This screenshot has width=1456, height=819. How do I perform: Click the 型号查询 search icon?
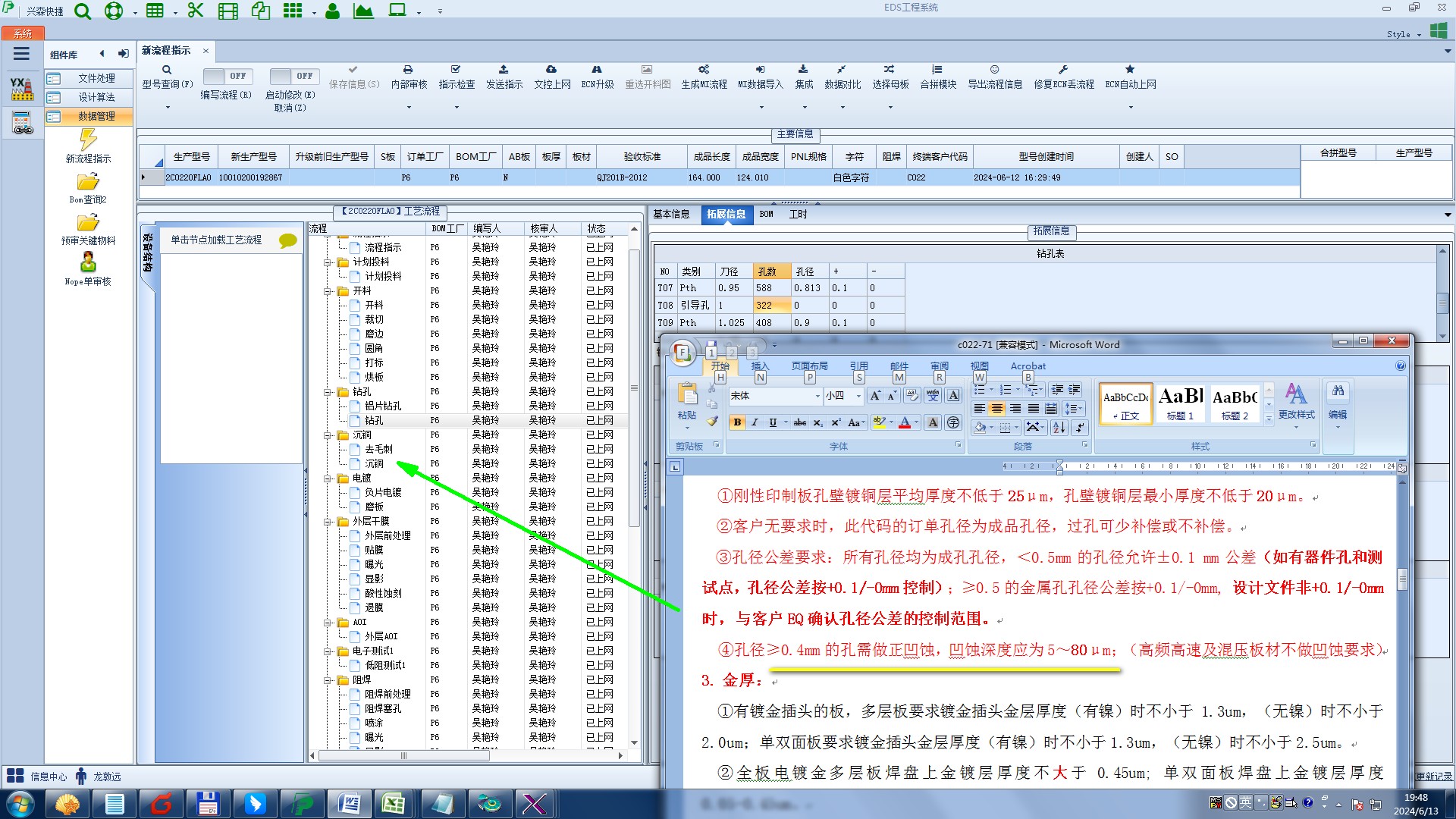coord(167,70)
